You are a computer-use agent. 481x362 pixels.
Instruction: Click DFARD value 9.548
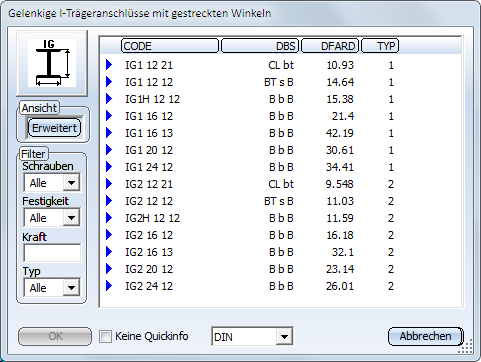point(340,184)
